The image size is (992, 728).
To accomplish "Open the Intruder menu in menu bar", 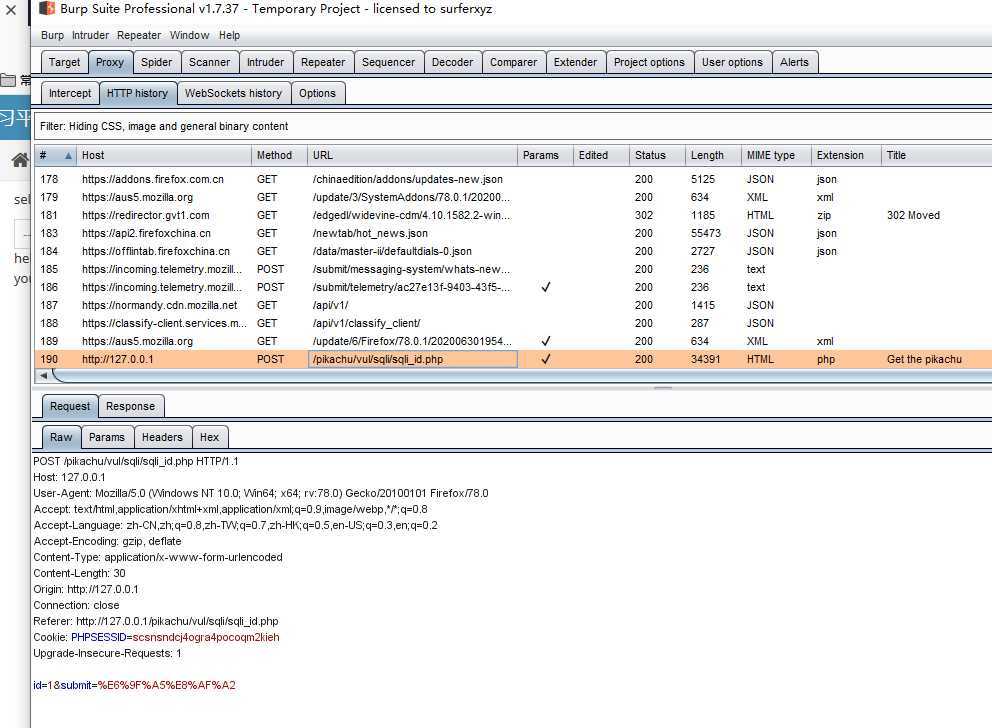I will tap(90, 35).
